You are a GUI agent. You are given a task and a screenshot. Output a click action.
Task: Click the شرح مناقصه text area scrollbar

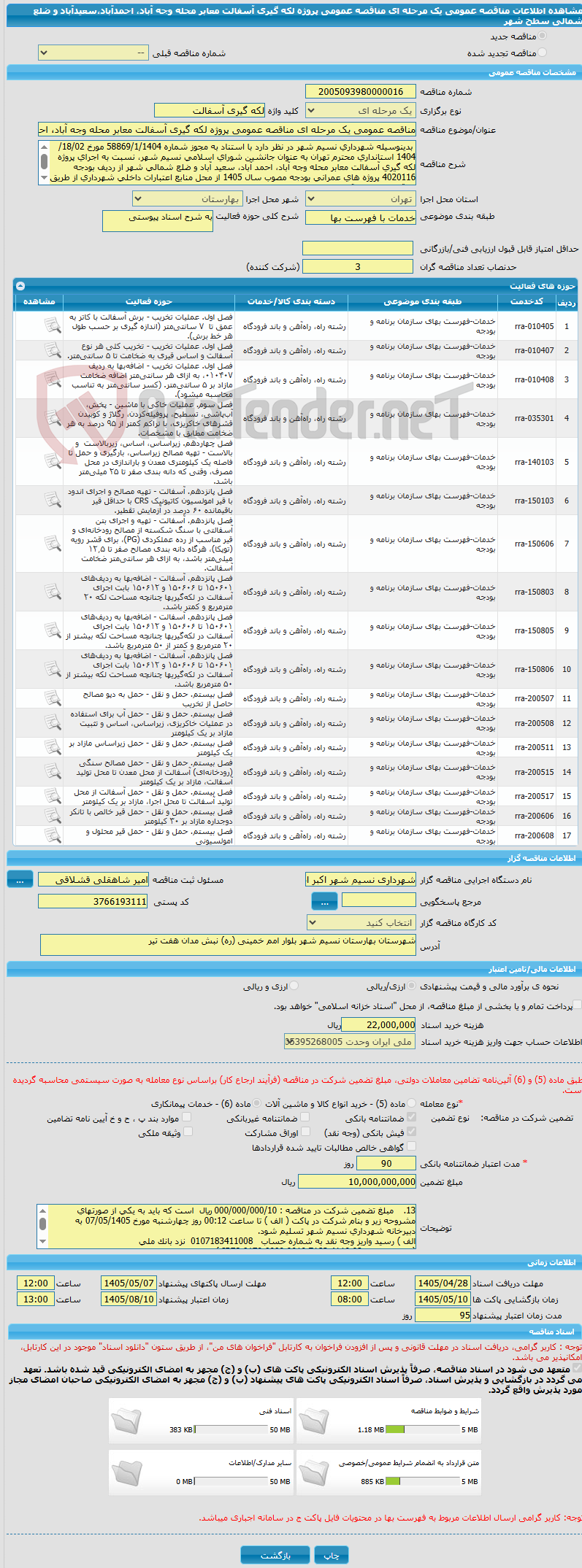tap(44, 161)
